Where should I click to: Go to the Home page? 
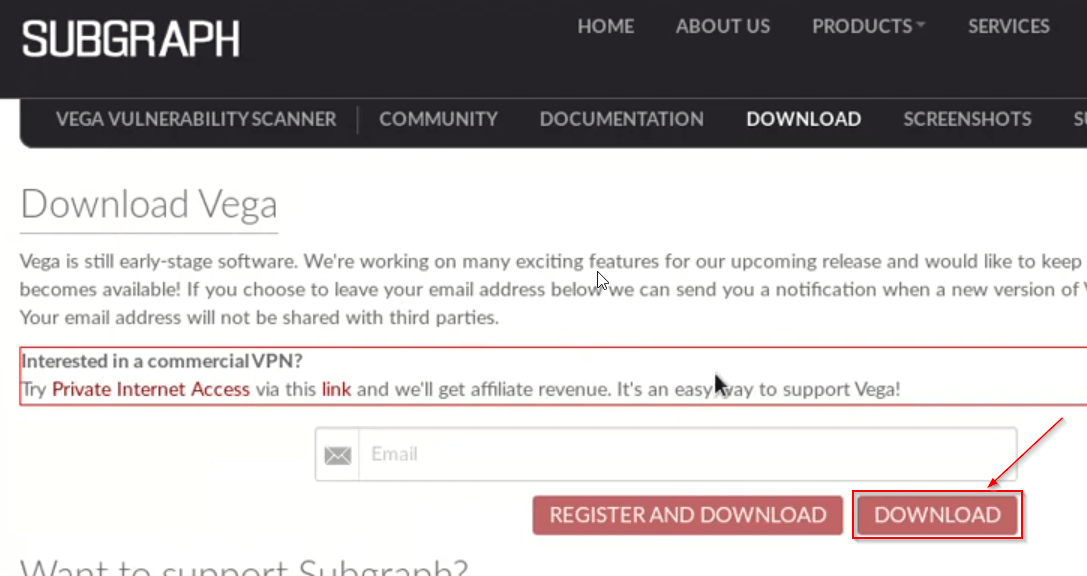coord(605,26)
